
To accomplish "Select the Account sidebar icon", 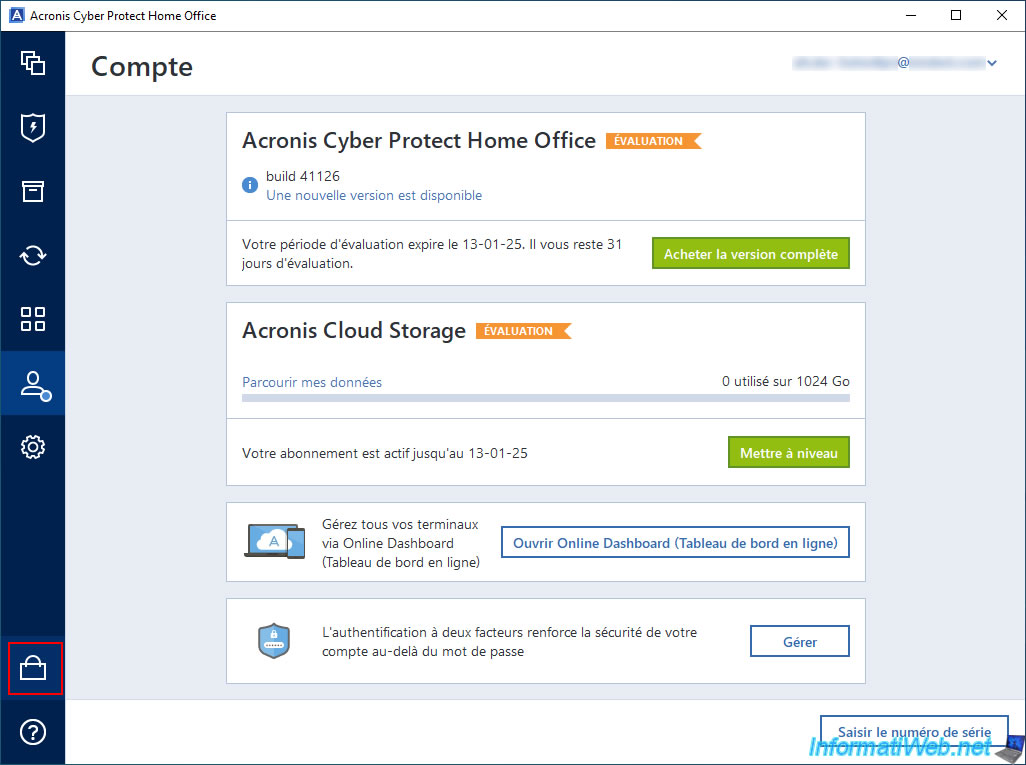I will click(x=33, y=383).
